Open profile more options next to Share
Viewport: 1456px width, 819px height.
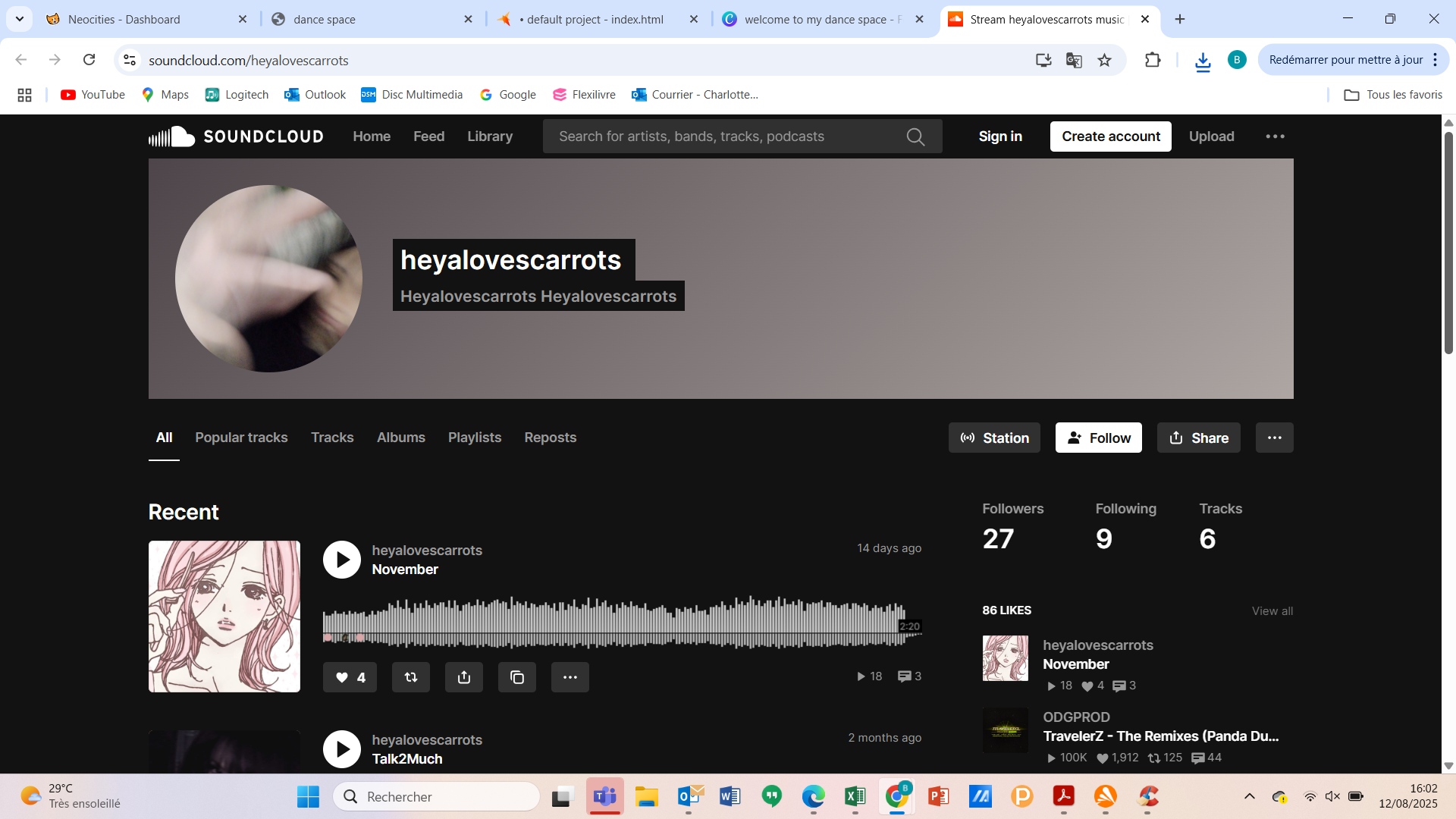[1274, 438]
